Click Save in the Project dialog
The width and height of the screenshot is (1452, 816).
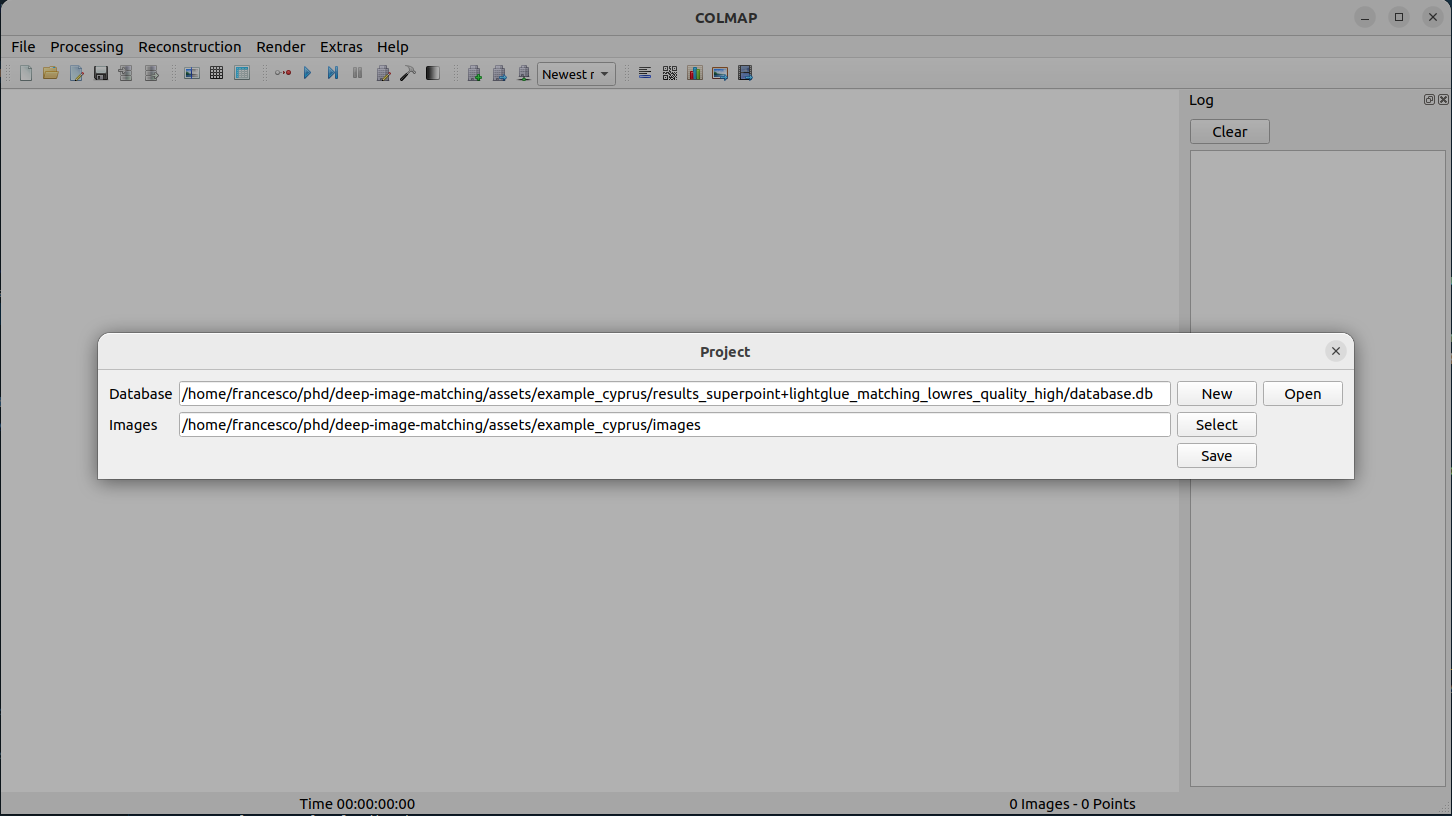click(x=1217, y=456)
